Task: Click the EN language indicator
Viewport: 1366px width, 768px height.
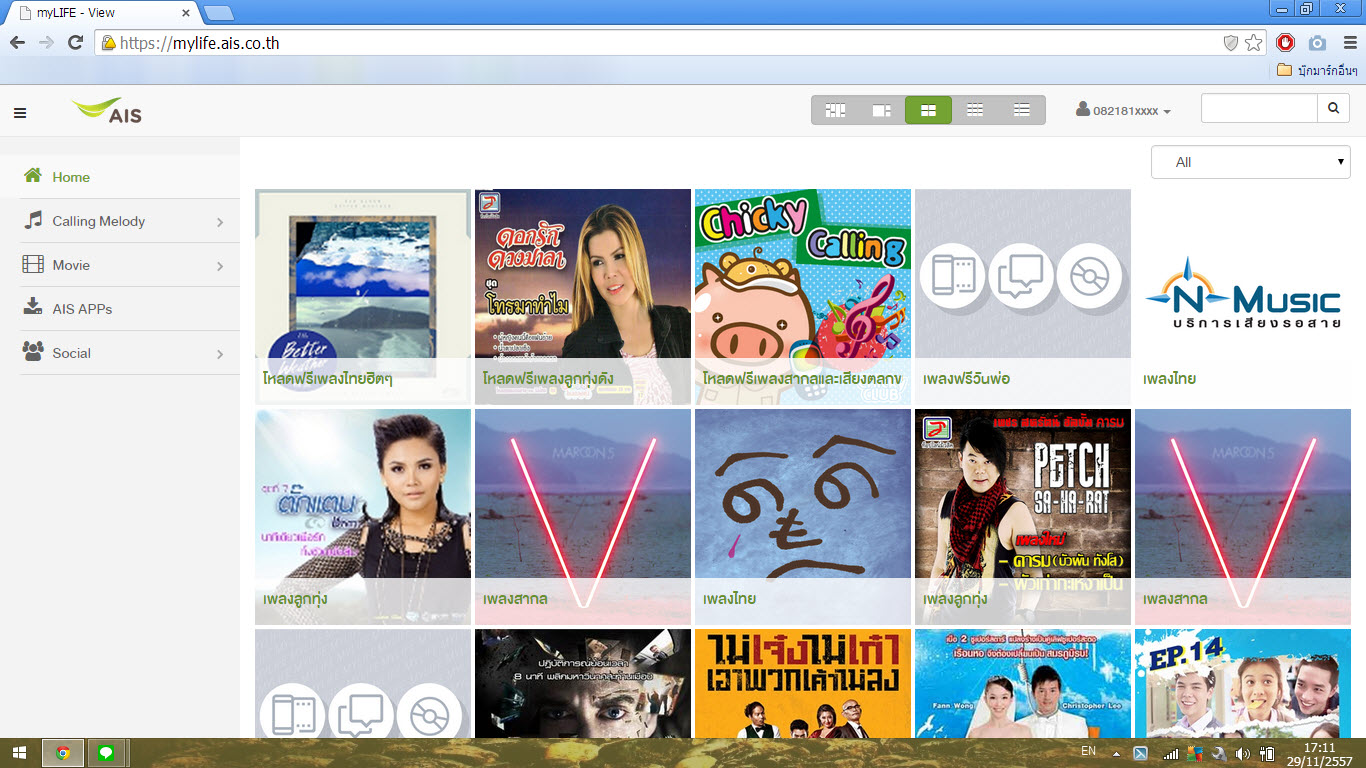Action: pos(1088,751)
